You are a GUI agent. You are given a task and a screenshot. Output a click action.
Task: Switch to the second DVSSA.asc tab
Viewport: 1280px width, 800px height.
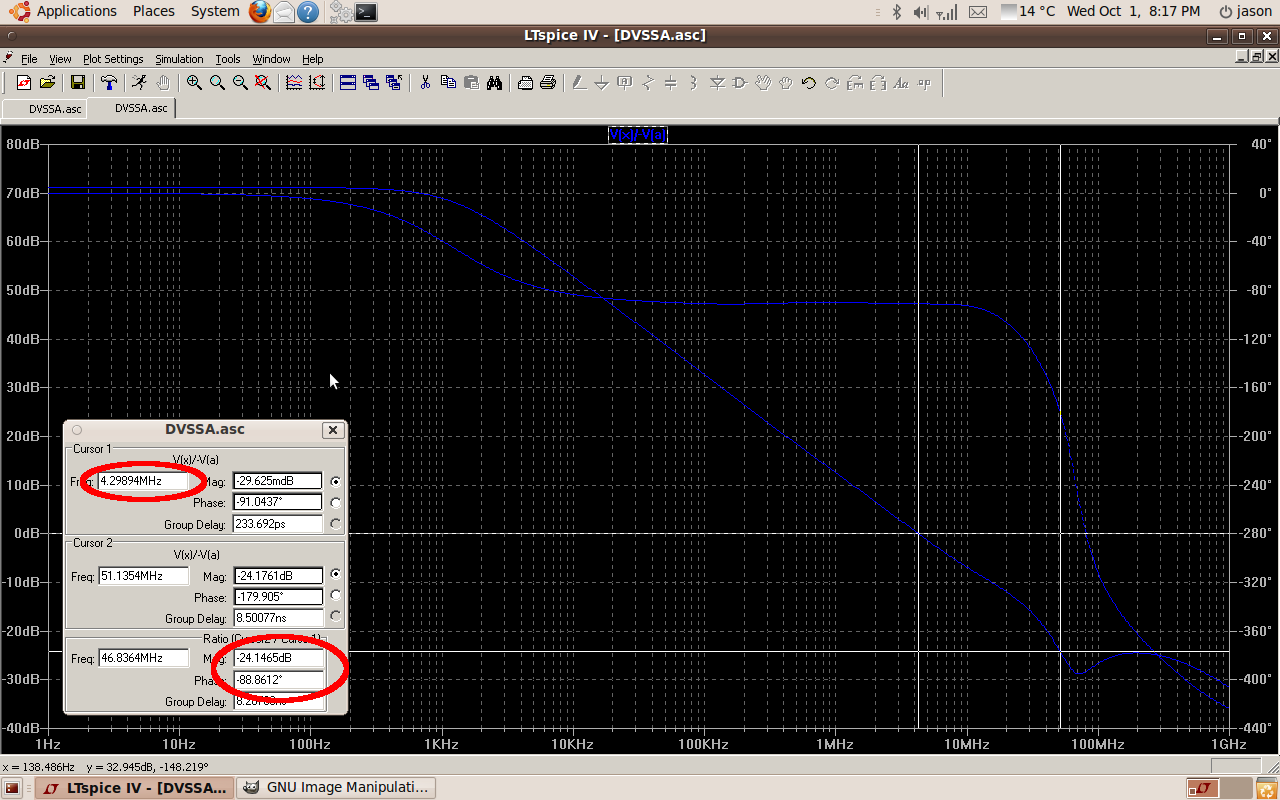point(133,108)
